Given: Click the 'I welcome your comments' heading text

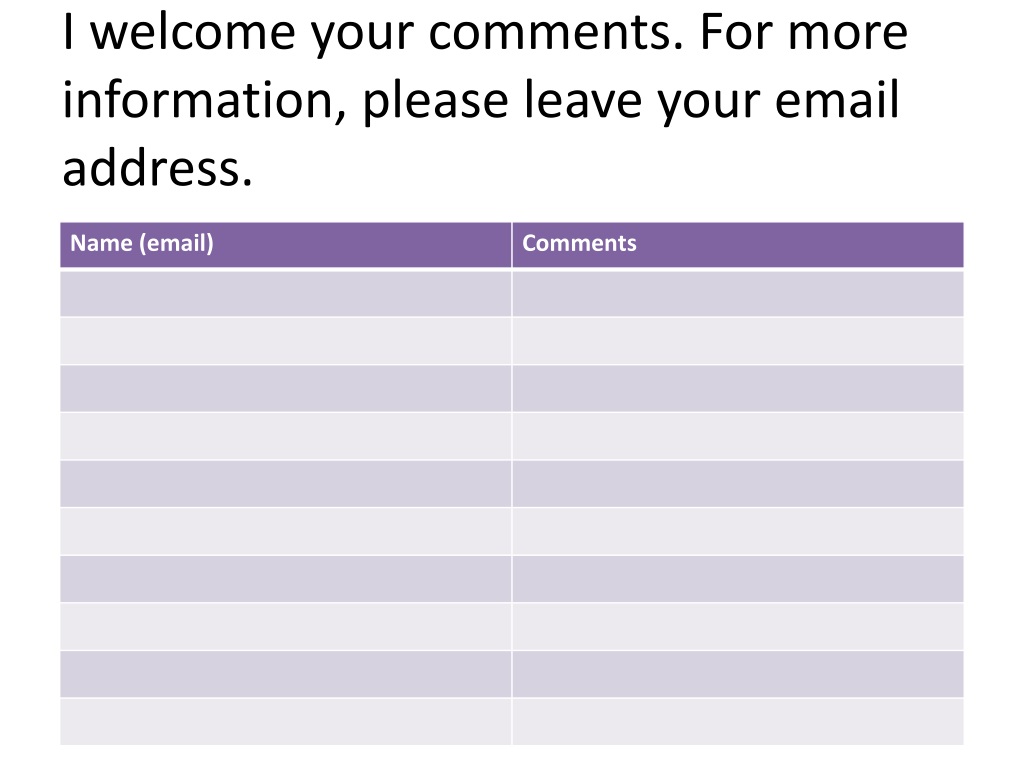Looking at the screenshot, I should coord(373,33).
